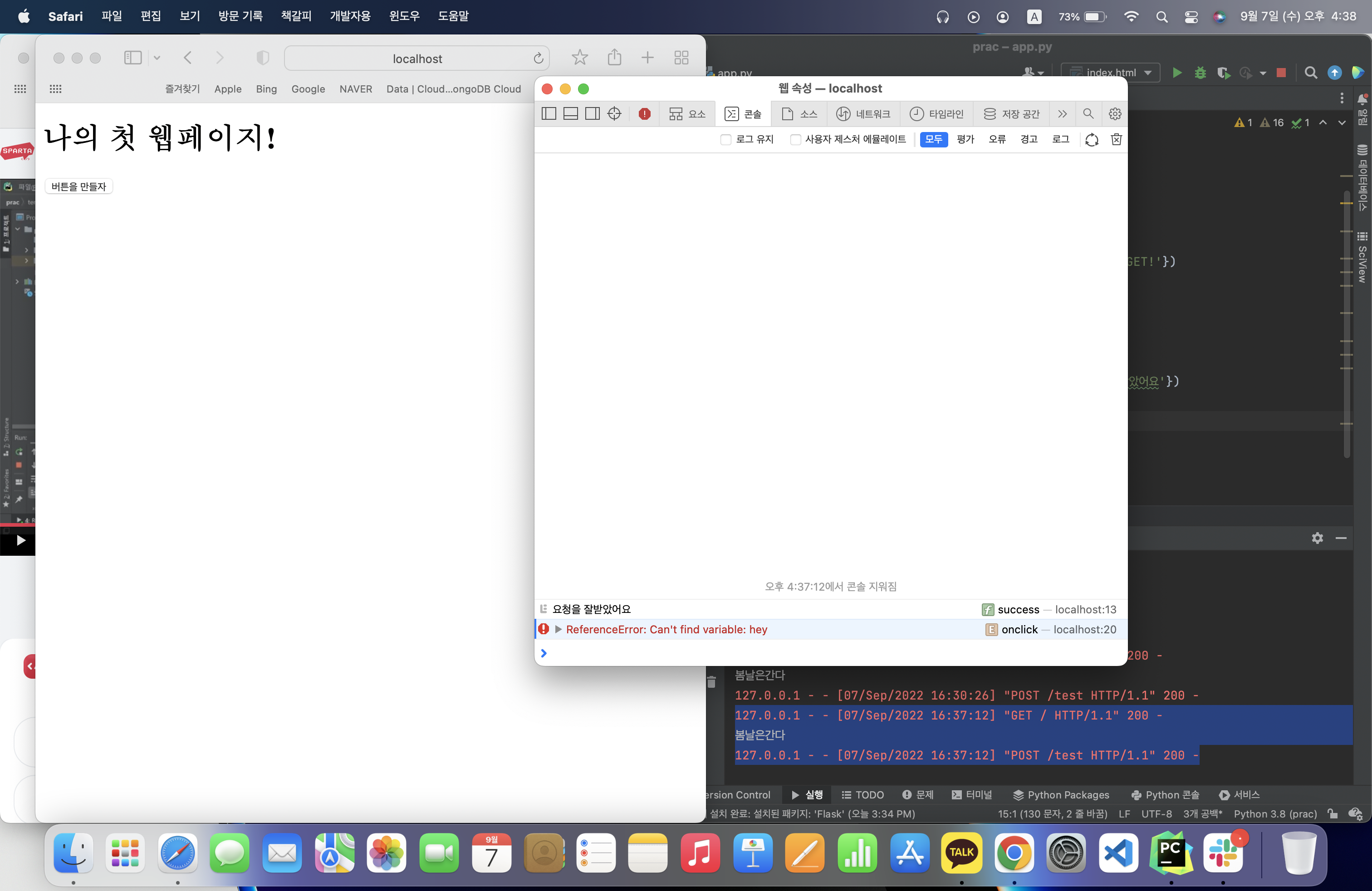1372x891 pixels.
Task: Open the PyCharm run panel settings gear
Action: [1317, 538]
